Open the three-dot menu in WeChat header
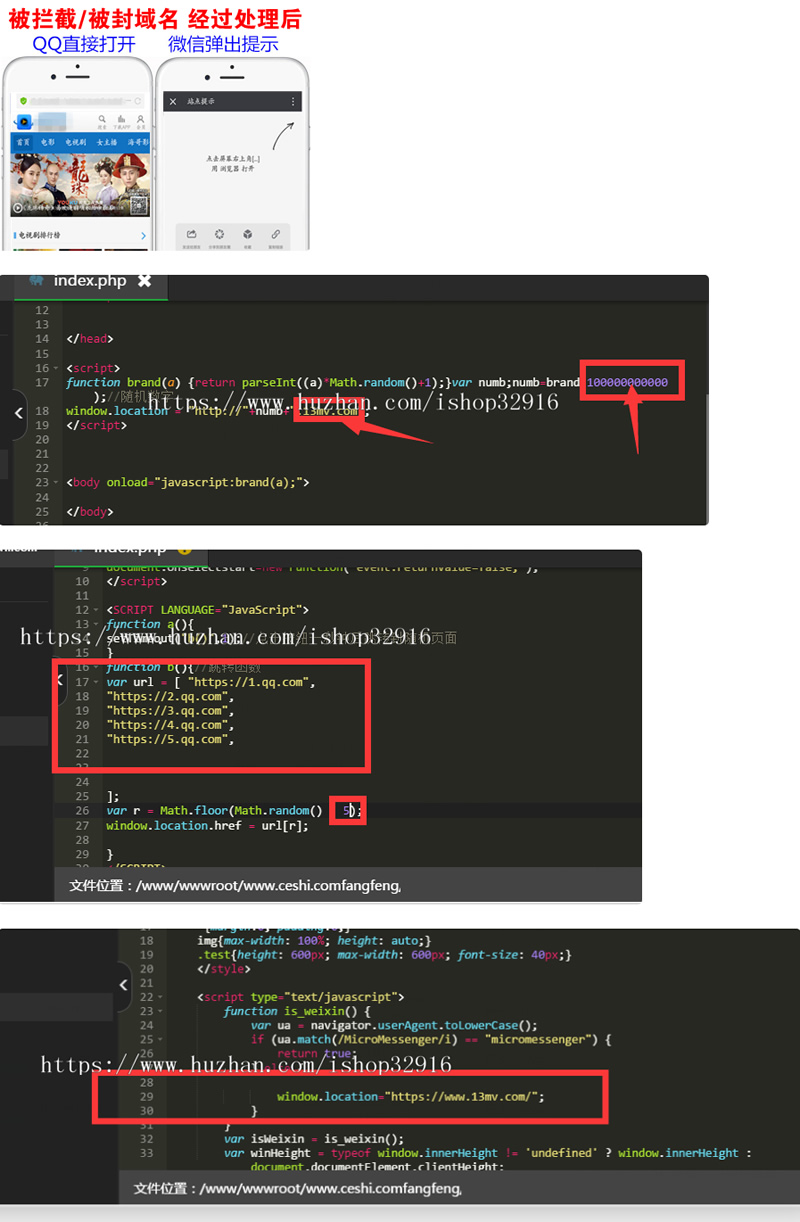This screenshot has width=800, height=1222. (293, 102)
